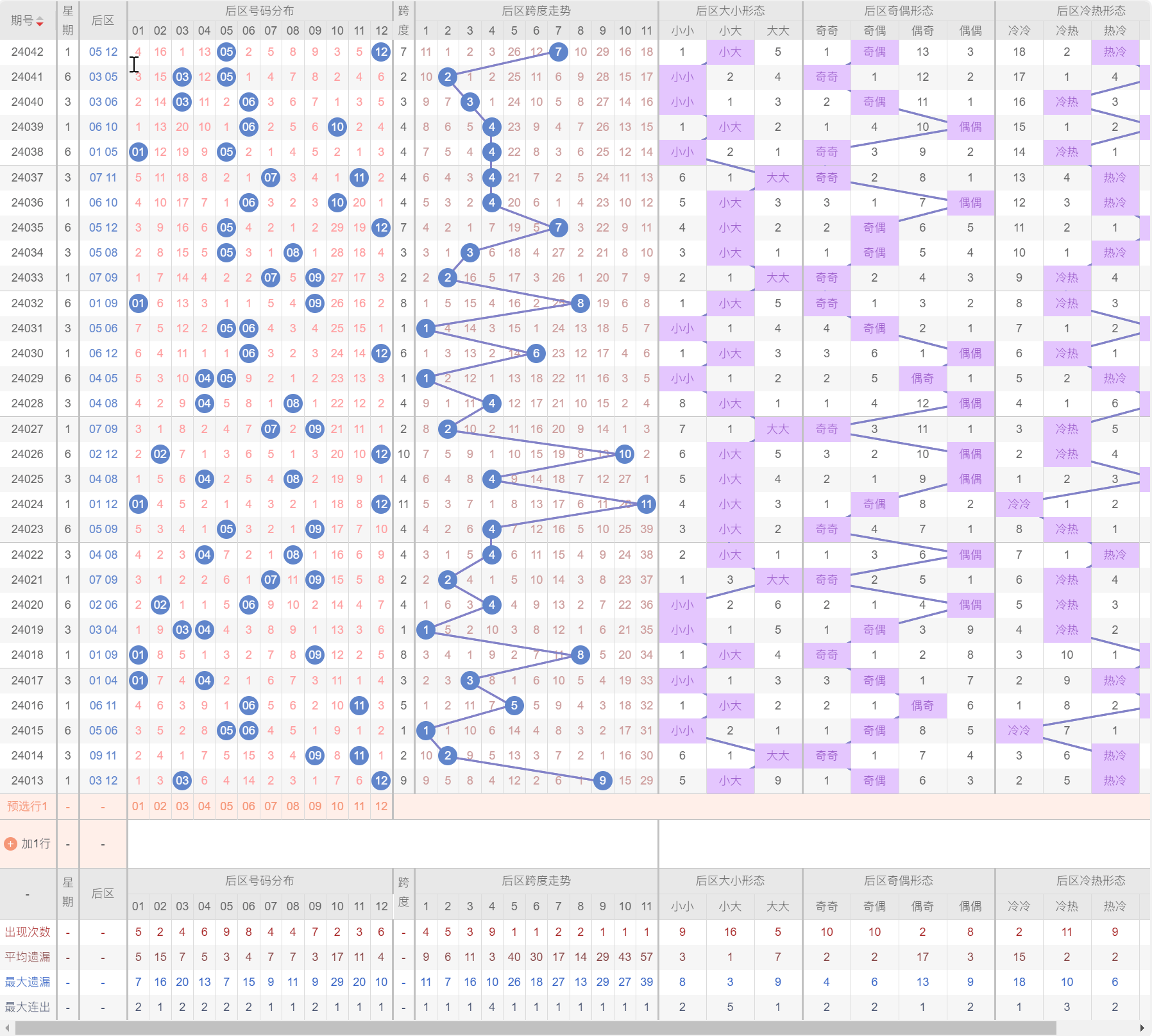Click 后区 value '05 12' in row 24042

[x=103, y=52]
